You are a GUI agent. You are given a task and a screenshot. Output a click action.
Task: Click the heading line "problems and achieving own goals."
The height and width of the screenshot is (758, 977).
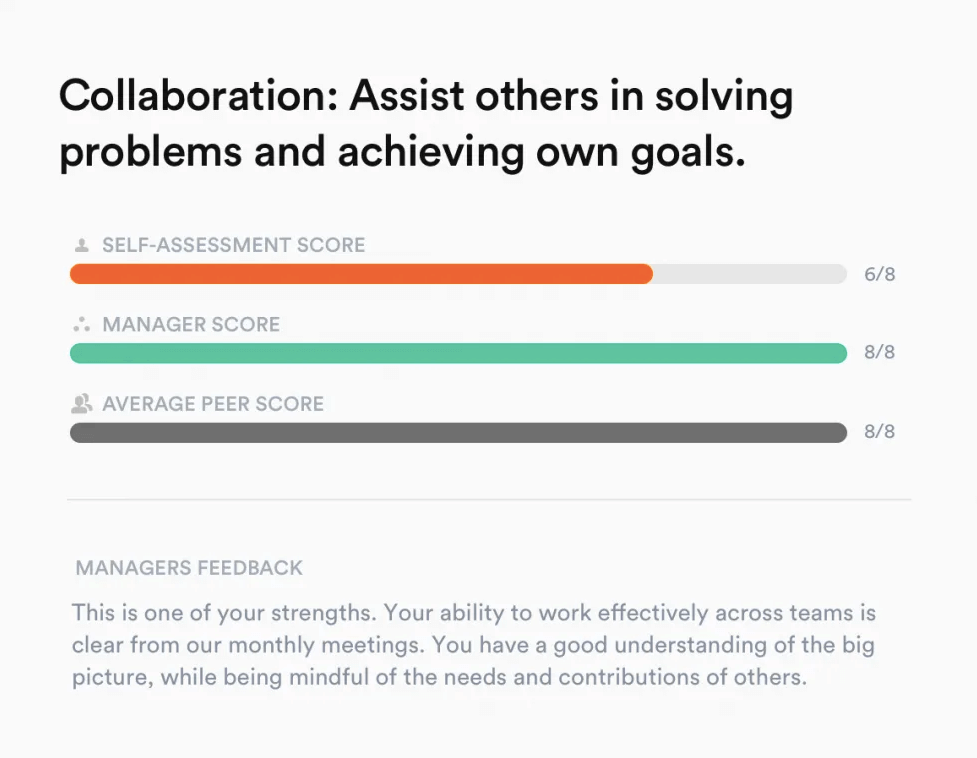[x=402, y=153]
